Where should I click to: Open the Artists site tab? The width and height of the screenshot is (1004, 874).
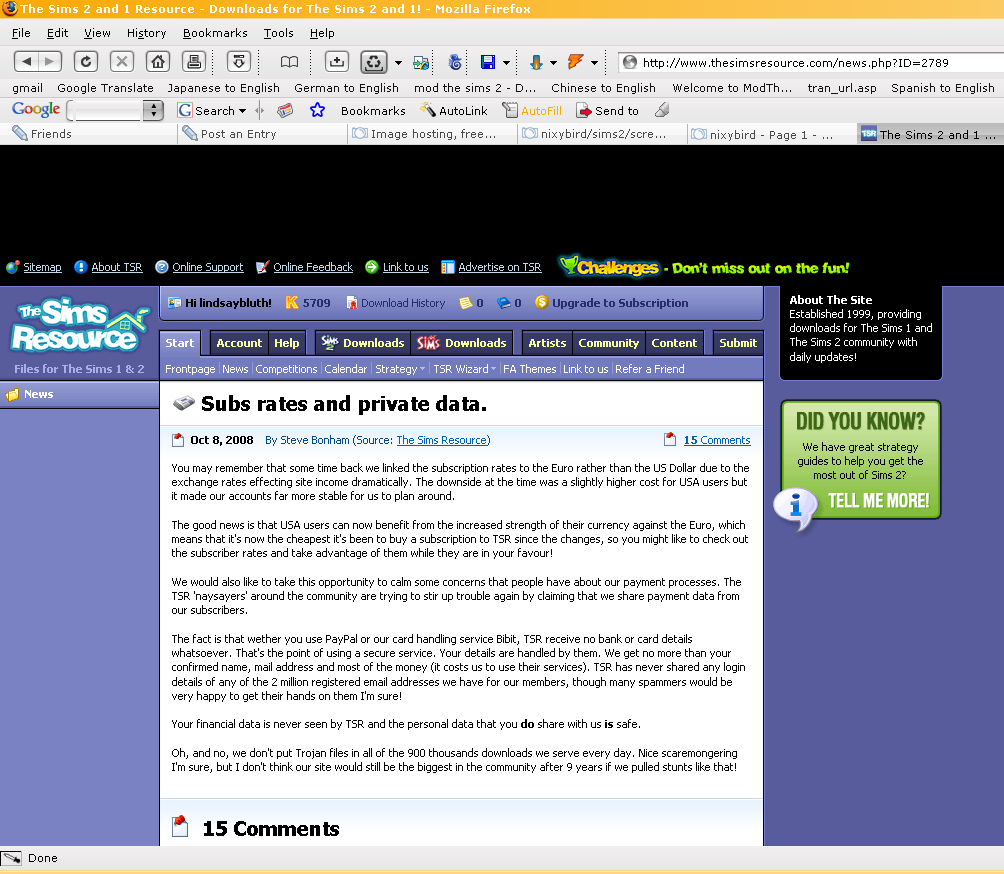coord(547,343)
